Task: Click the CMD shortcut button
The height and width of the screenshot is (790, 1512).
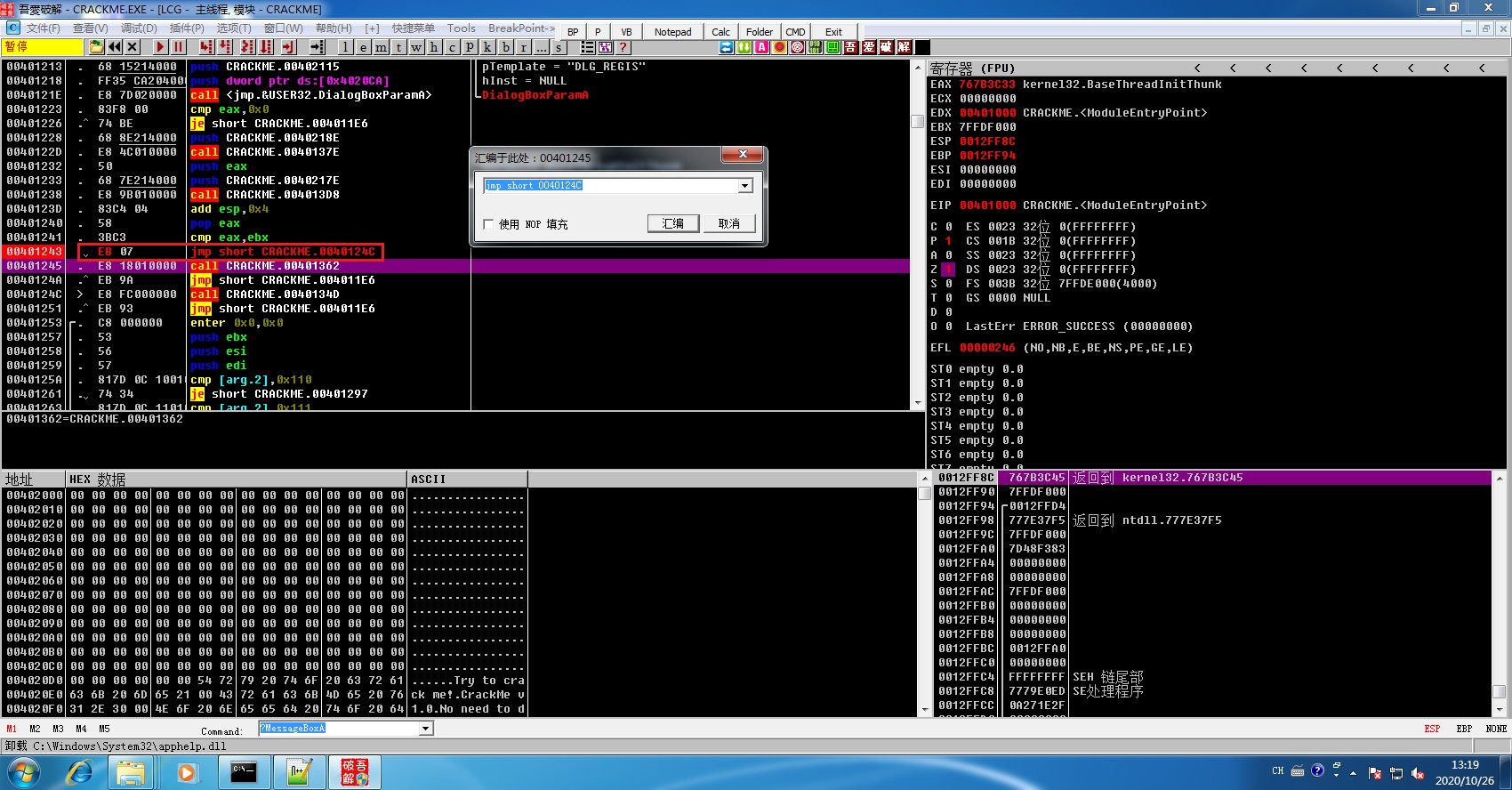Action: 795,32
